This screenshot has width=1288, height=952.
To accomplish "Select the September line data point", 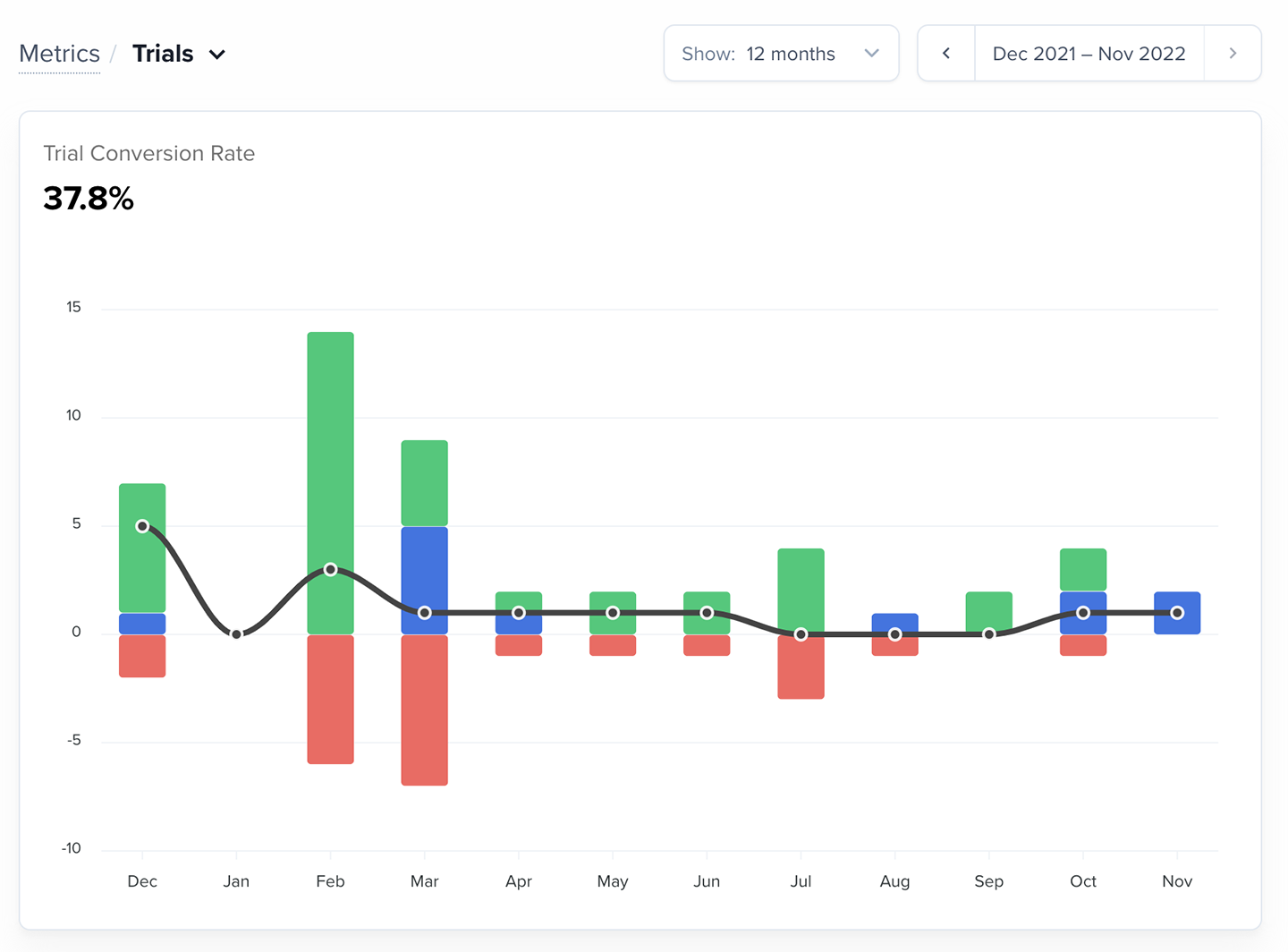I will 989,634.
